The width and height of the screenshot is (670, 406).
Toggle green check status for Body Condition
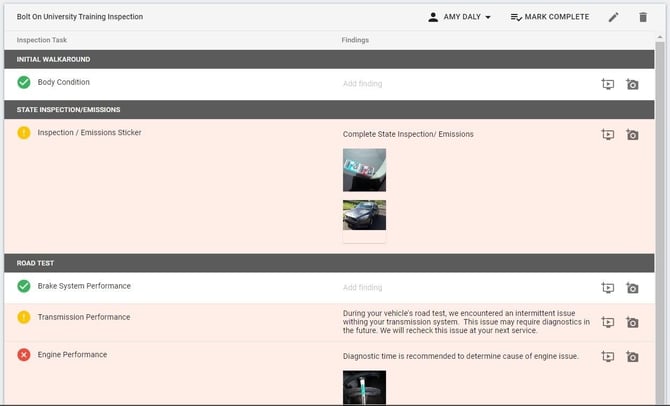[24, 82]
